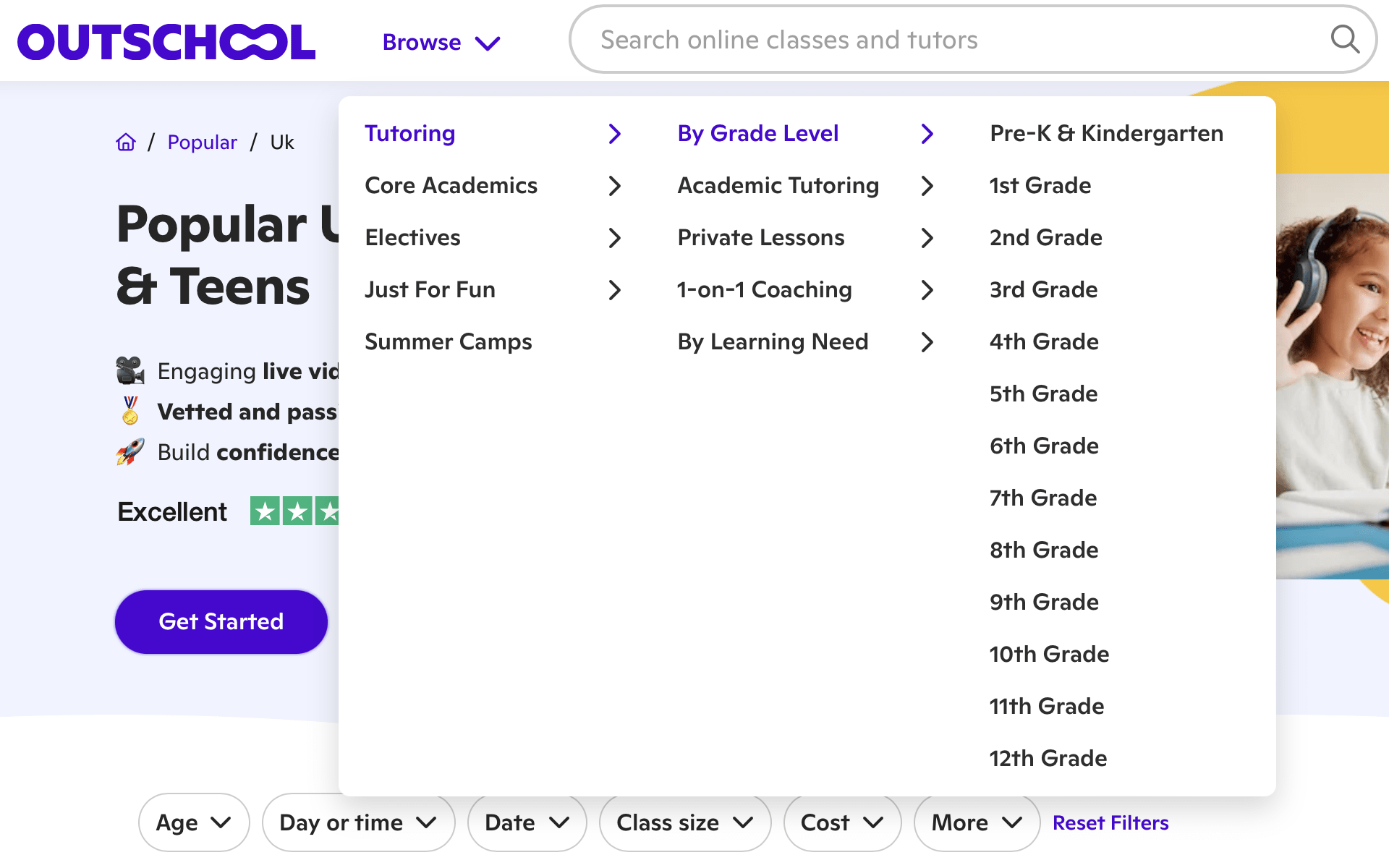
Task: Open the Age filter dropdown
Action: click(193, 822)
